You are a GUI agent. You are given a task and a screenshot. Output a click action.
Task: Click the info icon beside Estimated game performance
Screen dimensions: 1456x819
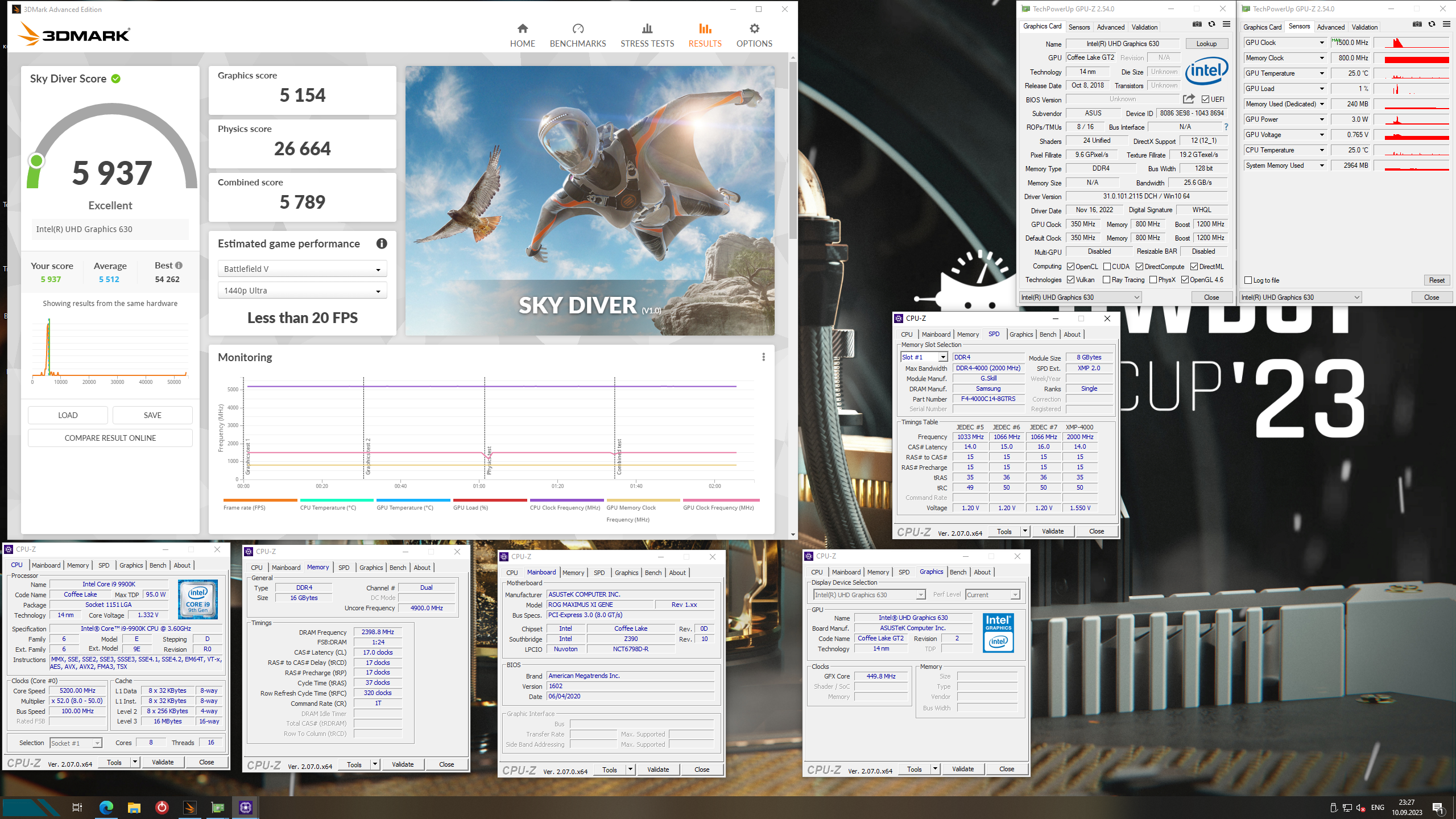382,243
